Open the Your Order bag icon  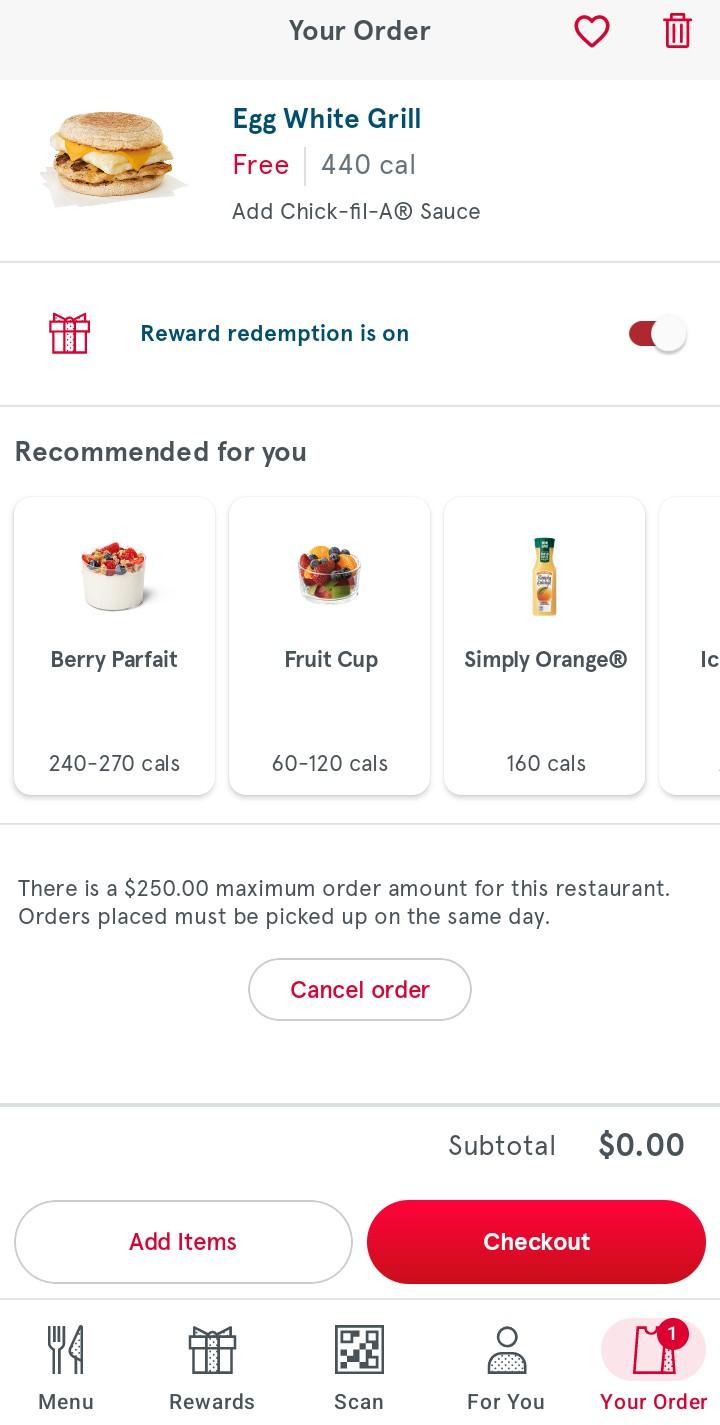[x=653, y=1349]
